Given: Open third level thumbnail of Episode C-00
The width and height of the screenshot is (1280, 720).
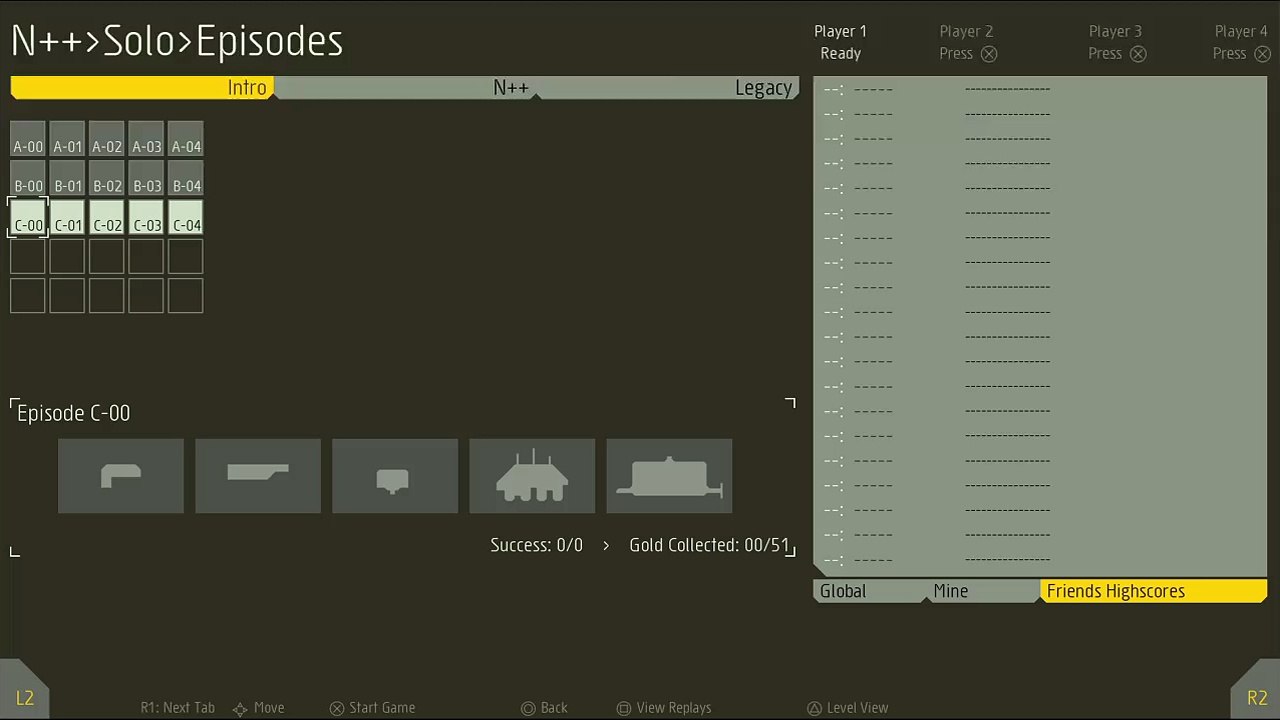Looking at the screenshot, I should point(395,476).
